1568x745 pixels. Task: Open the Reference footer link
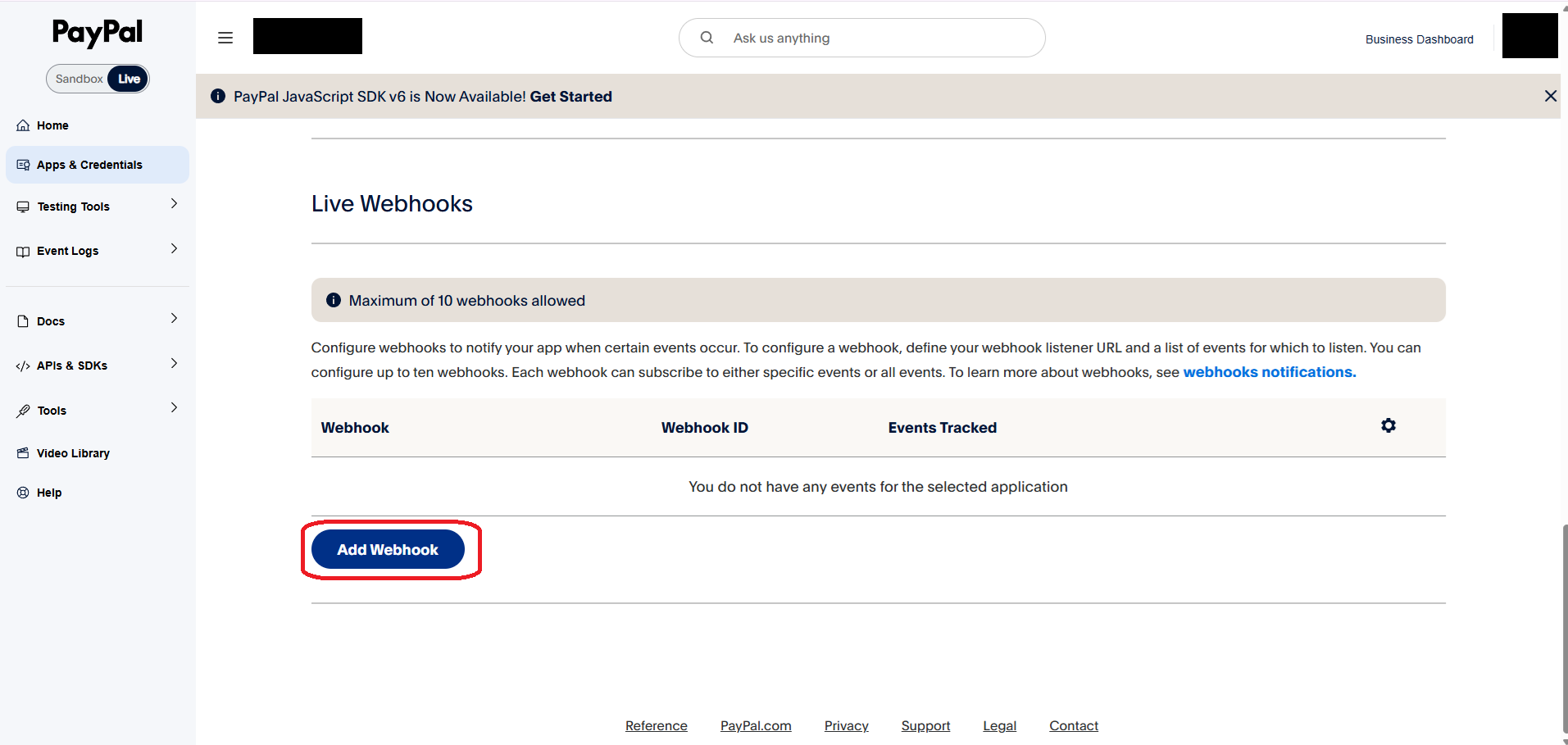pyautogui.click(x=657, y=726)
